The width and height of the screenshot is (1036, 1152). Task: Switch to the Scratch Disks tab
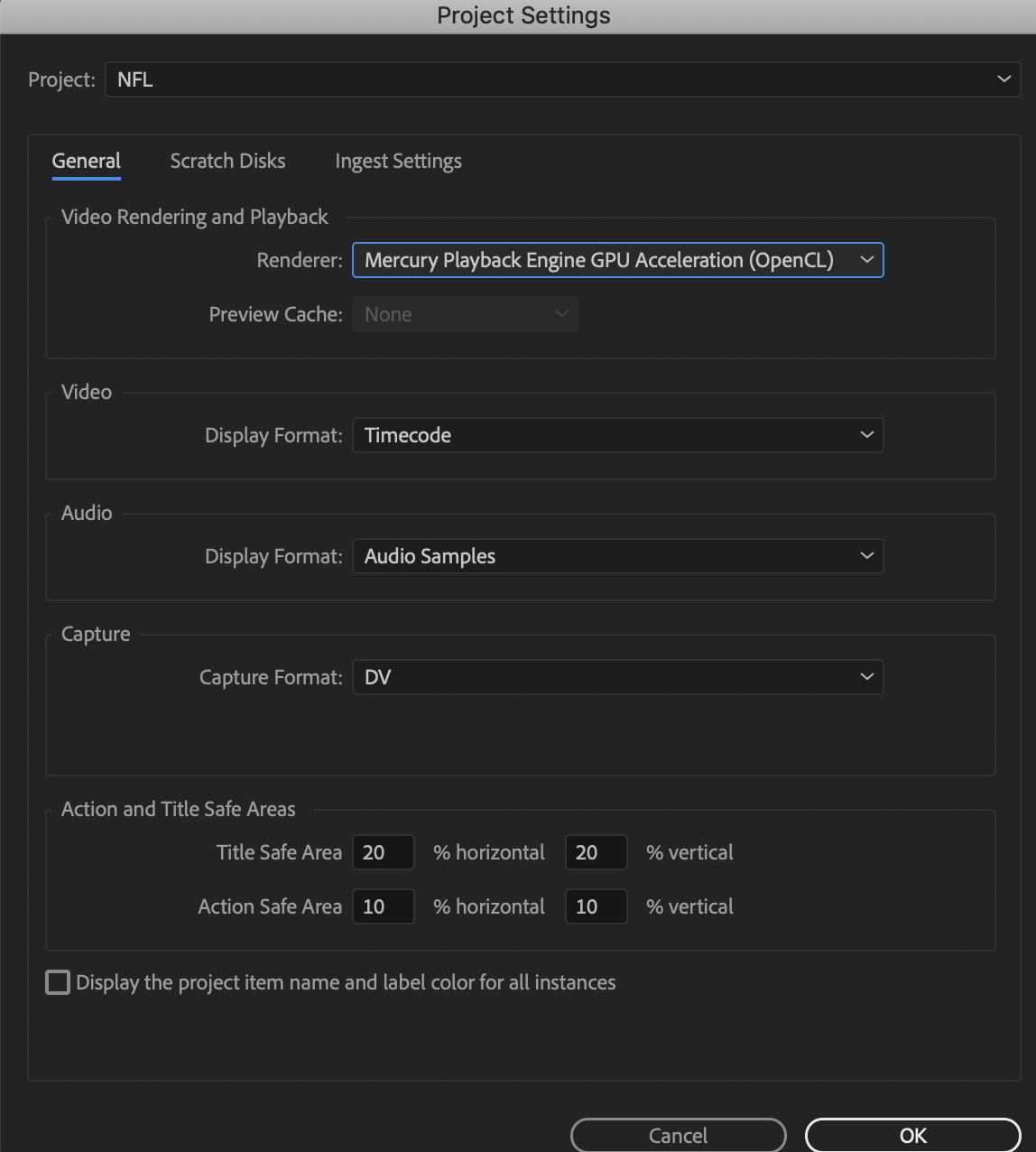click(x=227, y=162)
